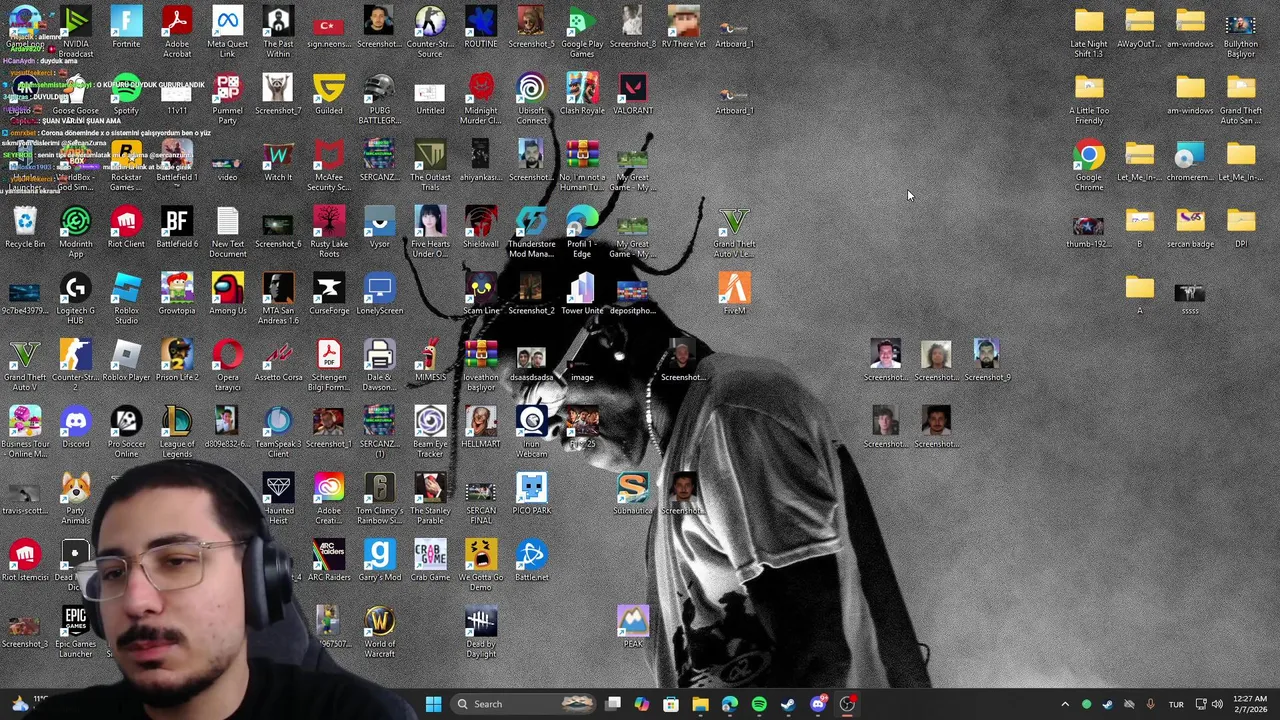Select the Discord desktop icon
The width and height of the screenshot is (1280, 720).
pos(76,427)
